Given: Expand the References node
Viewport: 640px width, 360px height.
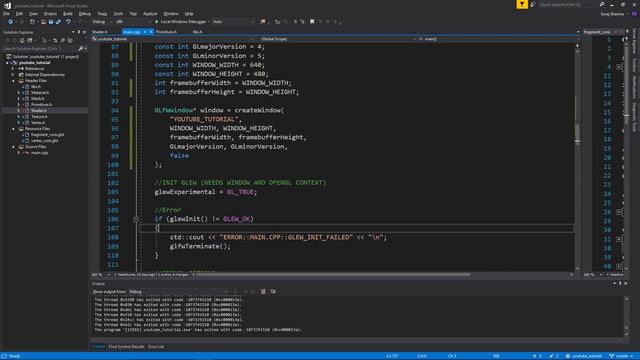Looking at the screenshot, I should click(13, 69).
